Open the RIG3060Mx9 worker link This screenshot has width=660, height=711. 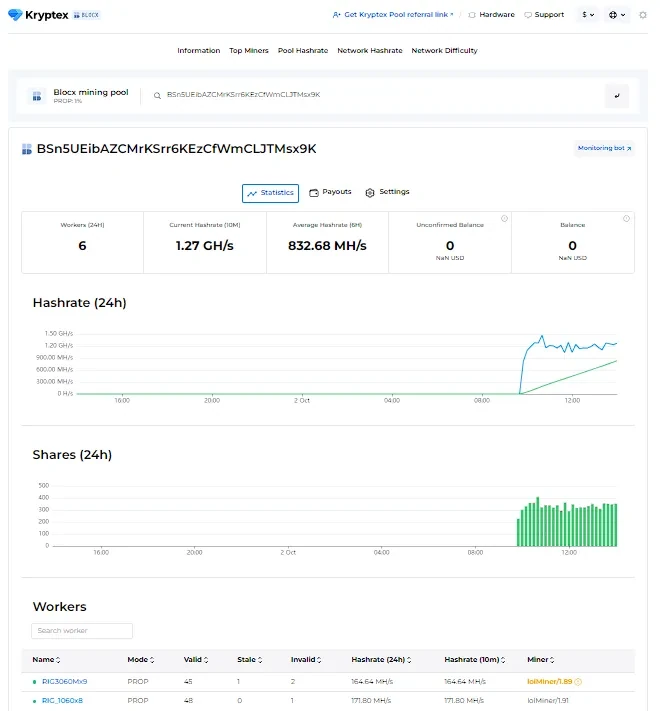[x=64, y=682]
